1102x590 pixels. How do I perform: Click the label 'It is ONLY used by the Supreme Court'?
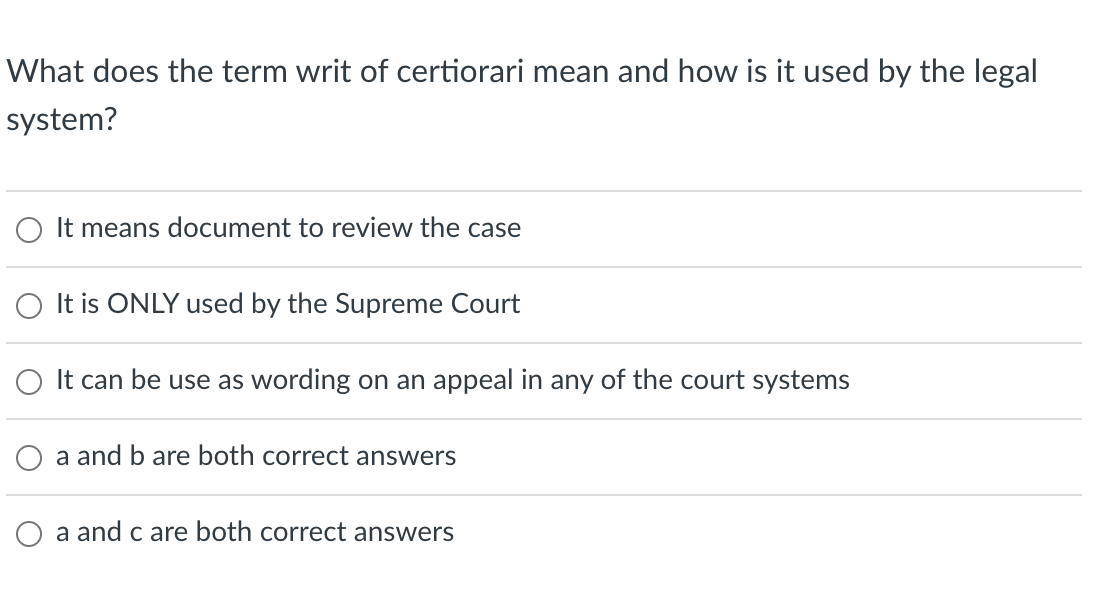tap(288, 304)
